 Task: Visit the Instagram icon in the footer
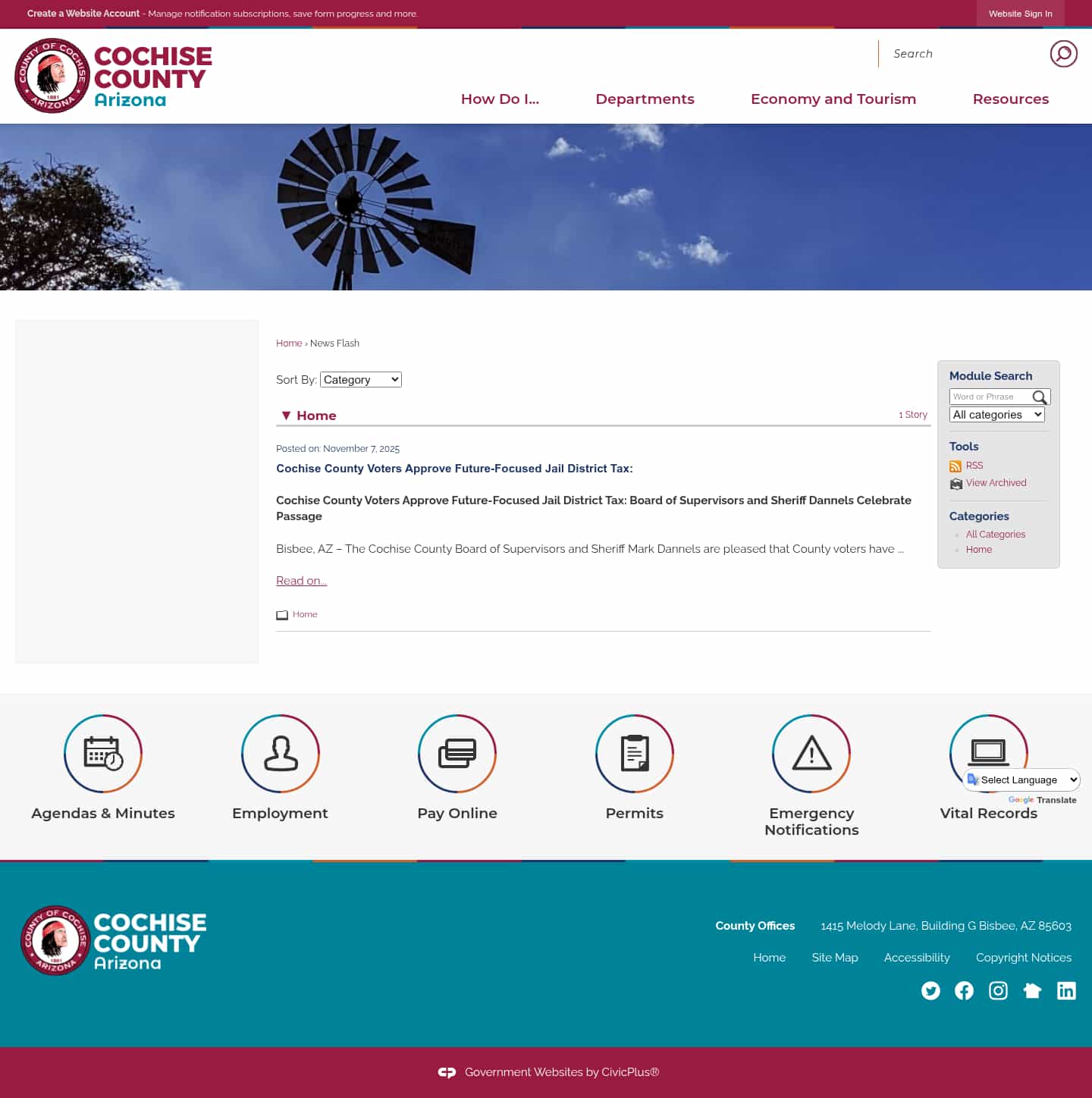point(998,990)
